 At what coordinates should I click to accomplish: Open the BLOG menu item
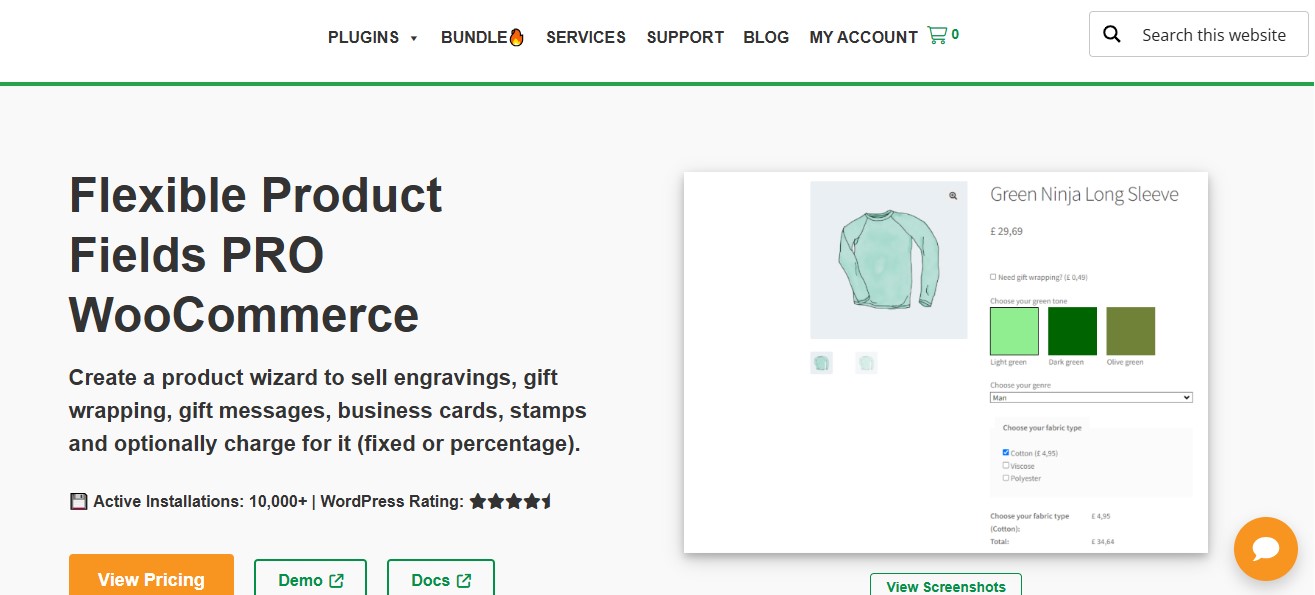(766, 36)
